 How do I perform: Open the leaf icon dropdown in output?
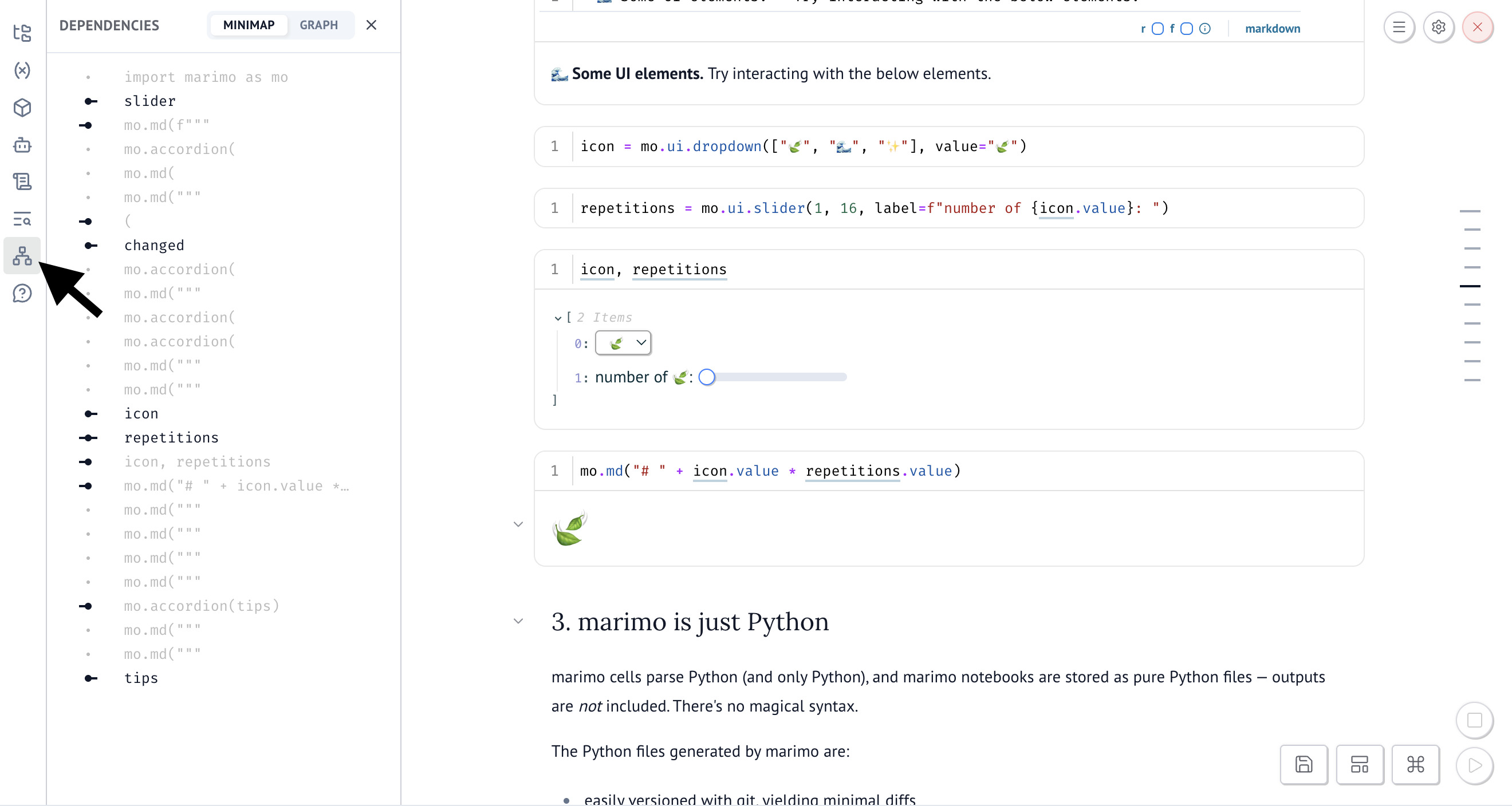tap(623, 343)
